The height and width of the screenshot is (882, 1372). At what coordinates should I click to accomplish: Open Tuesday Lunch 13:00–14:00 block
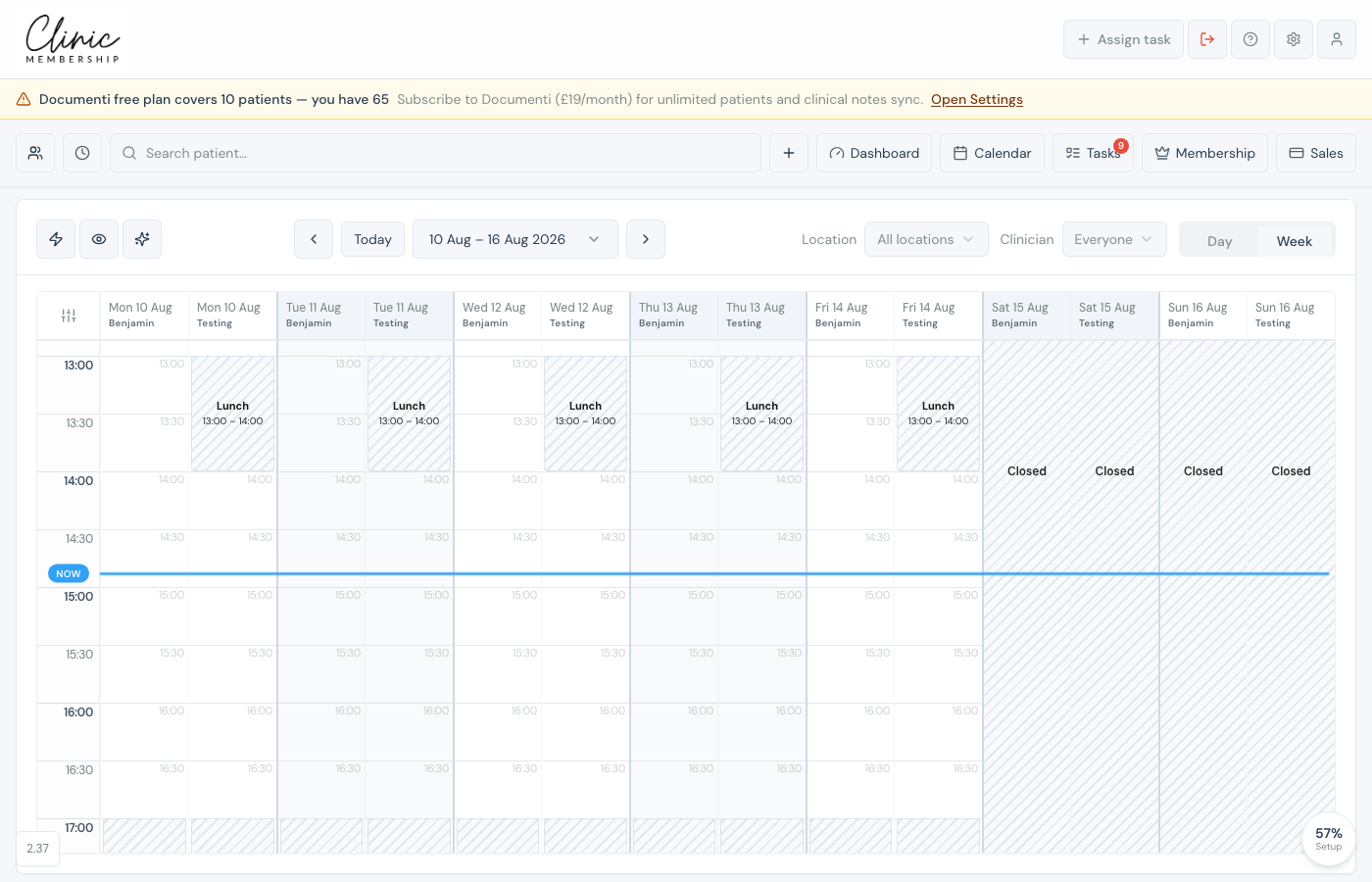click(x=409, y=414)
